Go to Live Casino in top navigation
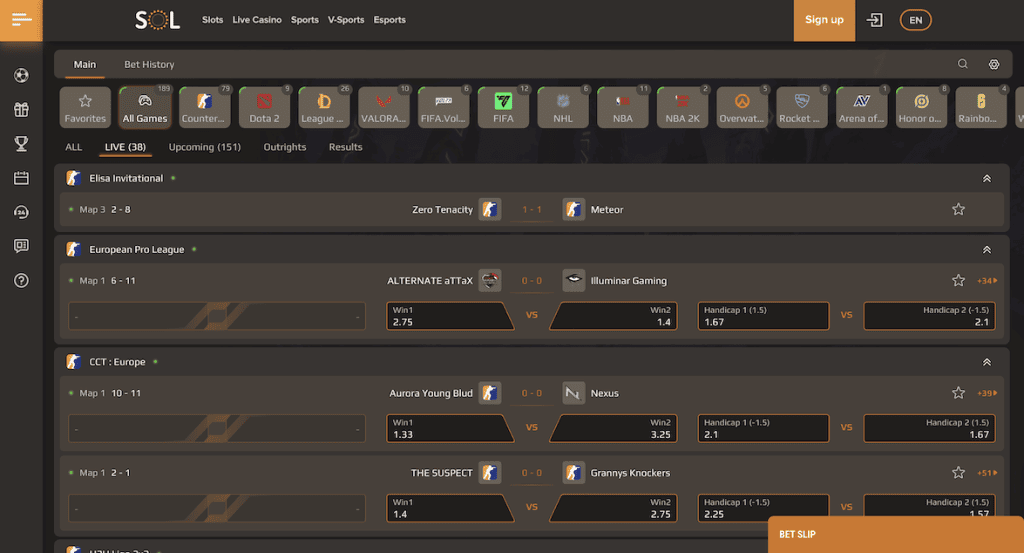 (x=257, y=20)
